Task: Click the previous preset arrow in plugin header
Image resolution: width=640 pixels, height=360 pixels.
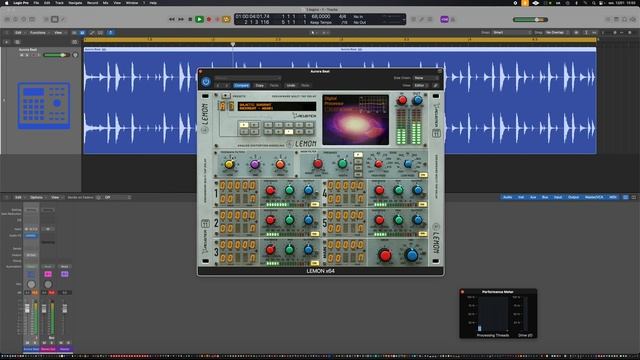Action: [218, 85]
